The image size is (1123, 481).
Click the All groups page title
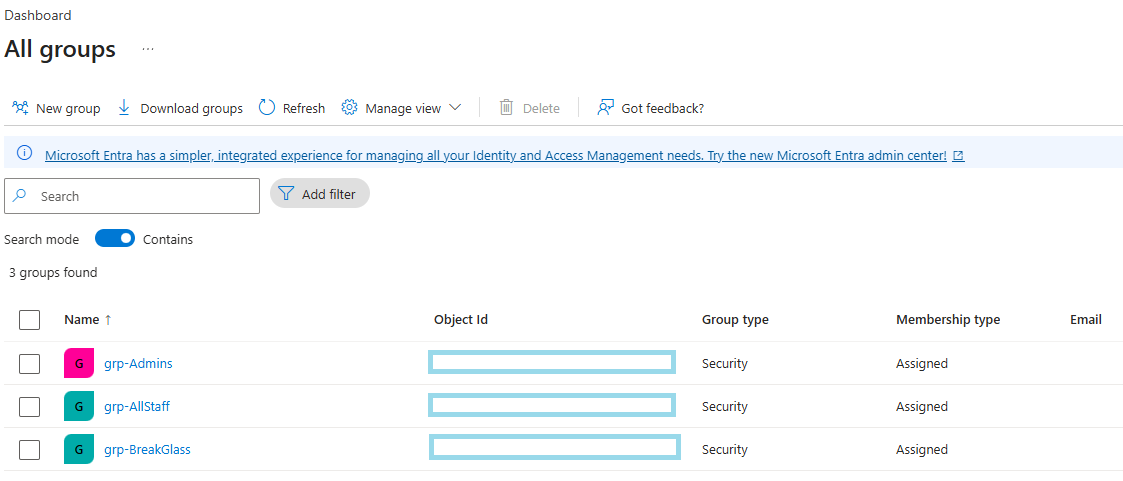coord(60,49)
